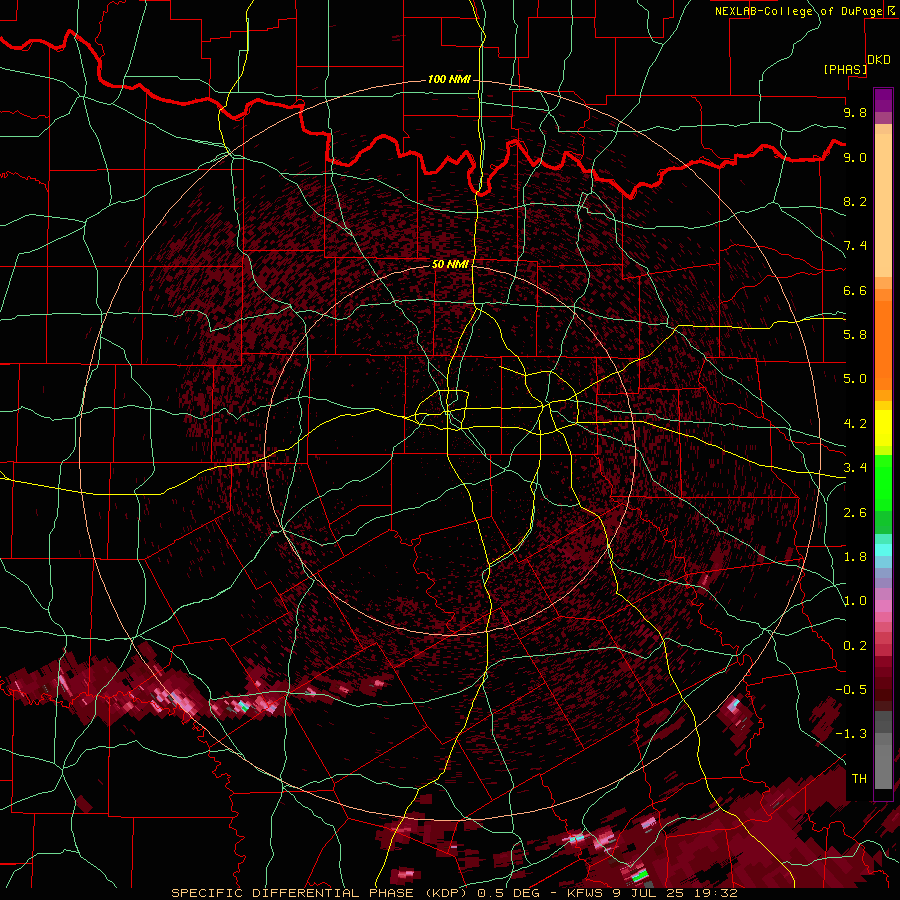
Task: Click the 9.8 scale value
Action: click(x=855, y=112)
